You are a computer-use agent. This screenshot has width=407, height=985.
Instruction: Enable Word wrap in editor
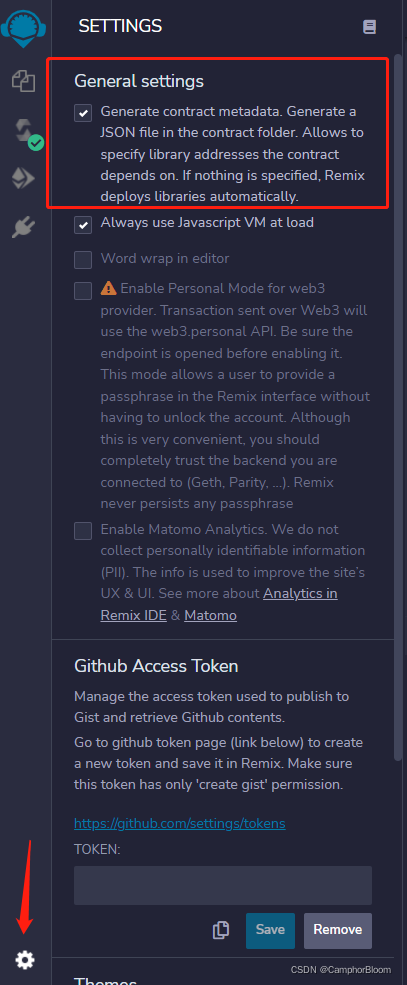click(x=83, y=259)
